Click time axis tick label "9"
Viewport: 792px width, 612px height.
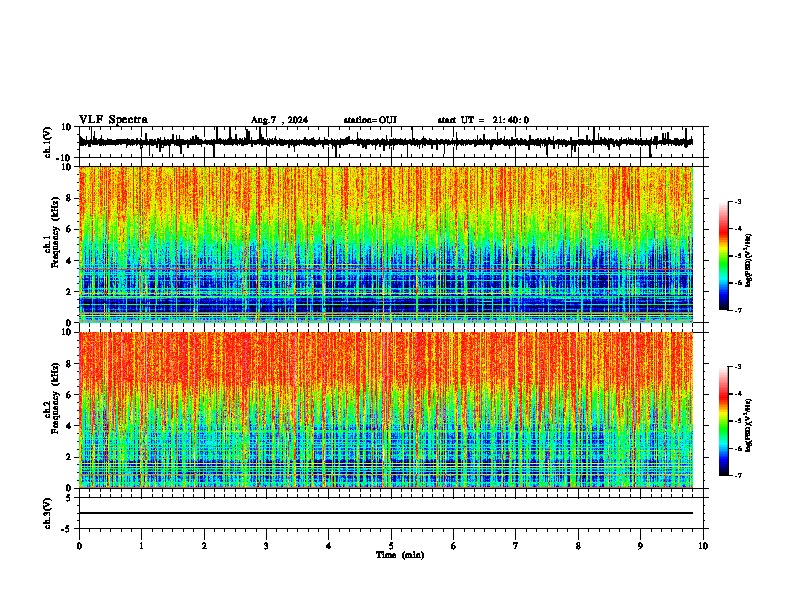(640, 546)
